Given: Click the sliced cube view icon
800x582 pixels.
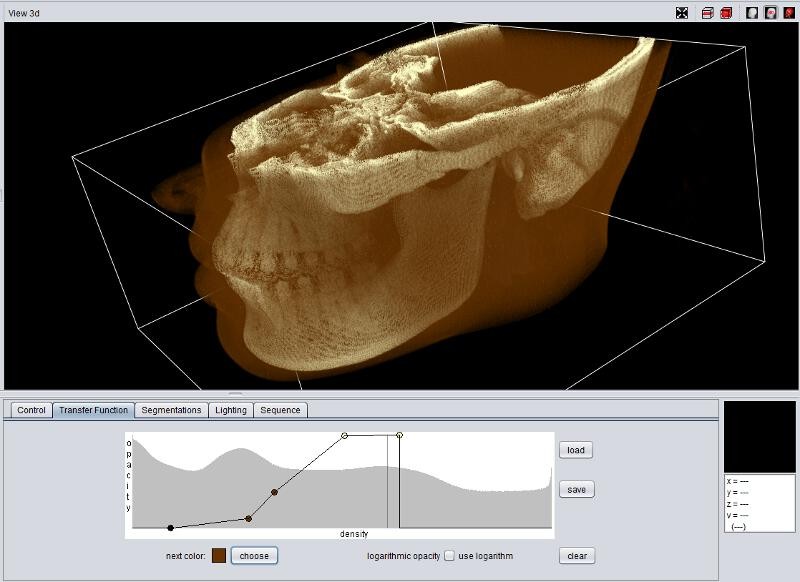Looking at the screenshot, I should pyautogui.click(x=708, y=13).
